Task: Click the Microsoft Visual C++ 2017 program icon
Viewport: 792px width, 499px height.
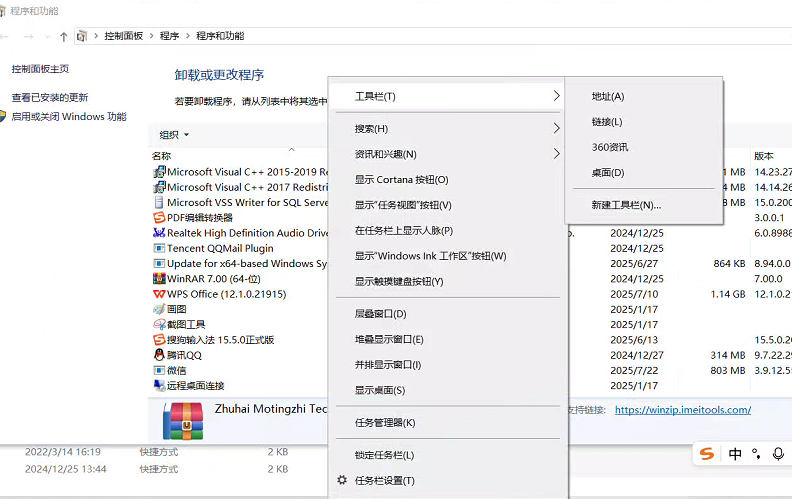Action: pyautogui.click(x=159, y=187)
